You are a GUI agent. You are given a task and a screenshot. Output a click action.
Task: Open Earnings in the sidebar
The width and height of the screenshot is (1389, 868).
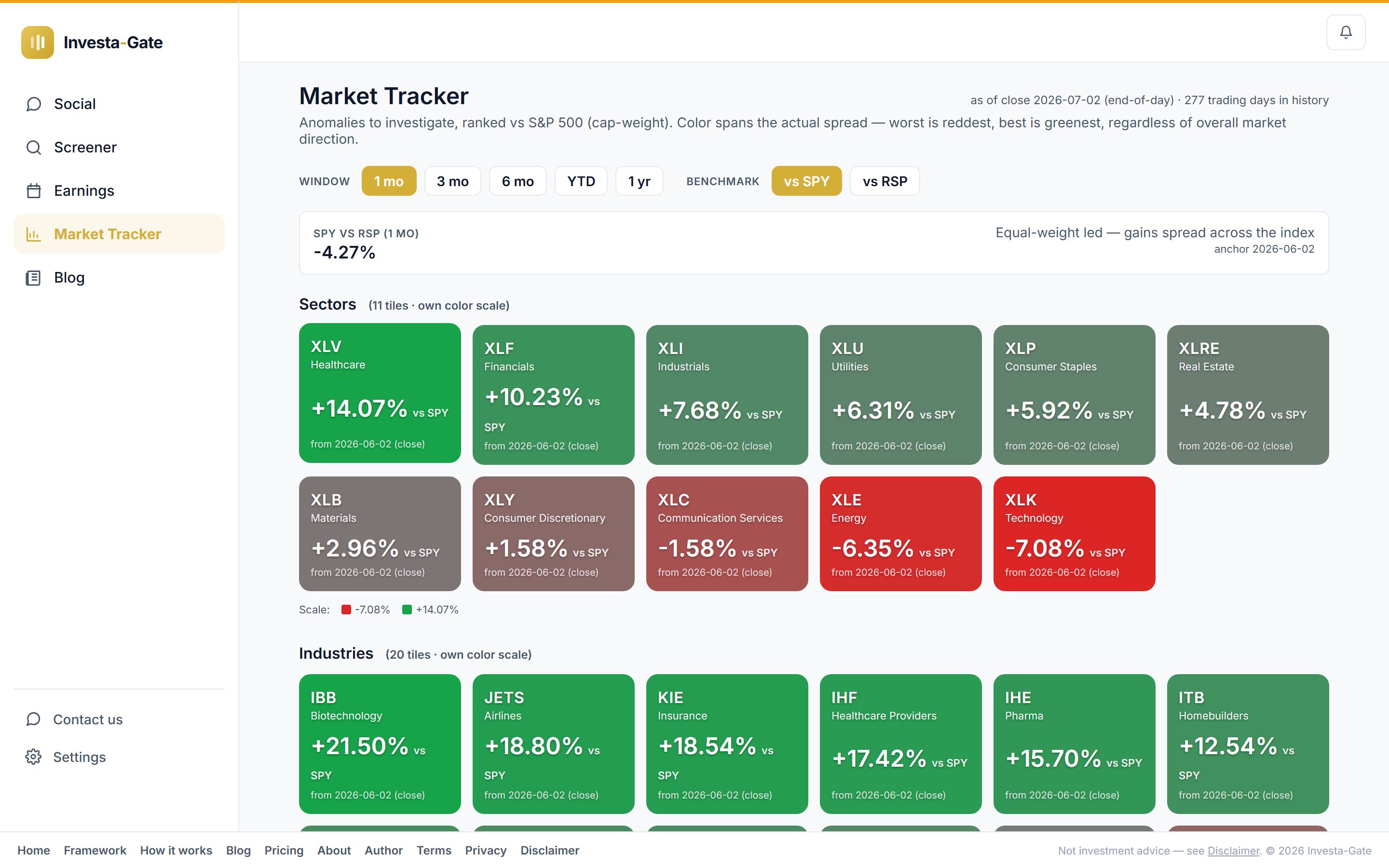click(84, 190)
